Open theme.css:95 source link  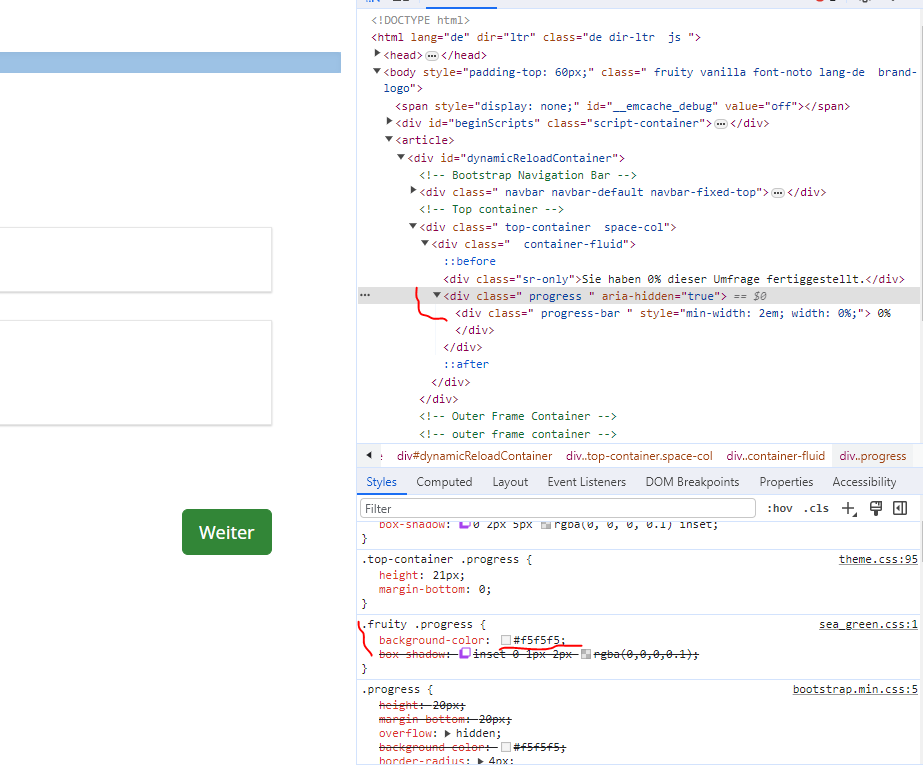point(878,559)
